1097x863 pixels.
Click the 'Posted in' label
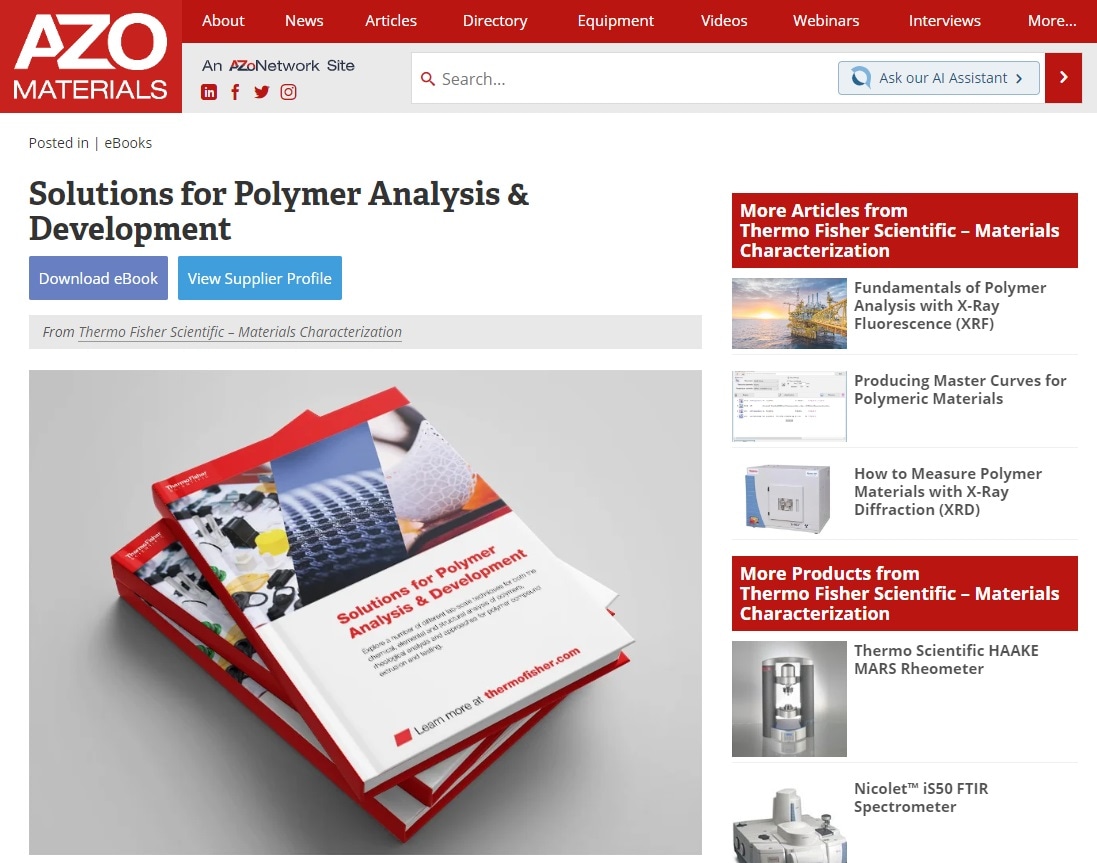59,143
